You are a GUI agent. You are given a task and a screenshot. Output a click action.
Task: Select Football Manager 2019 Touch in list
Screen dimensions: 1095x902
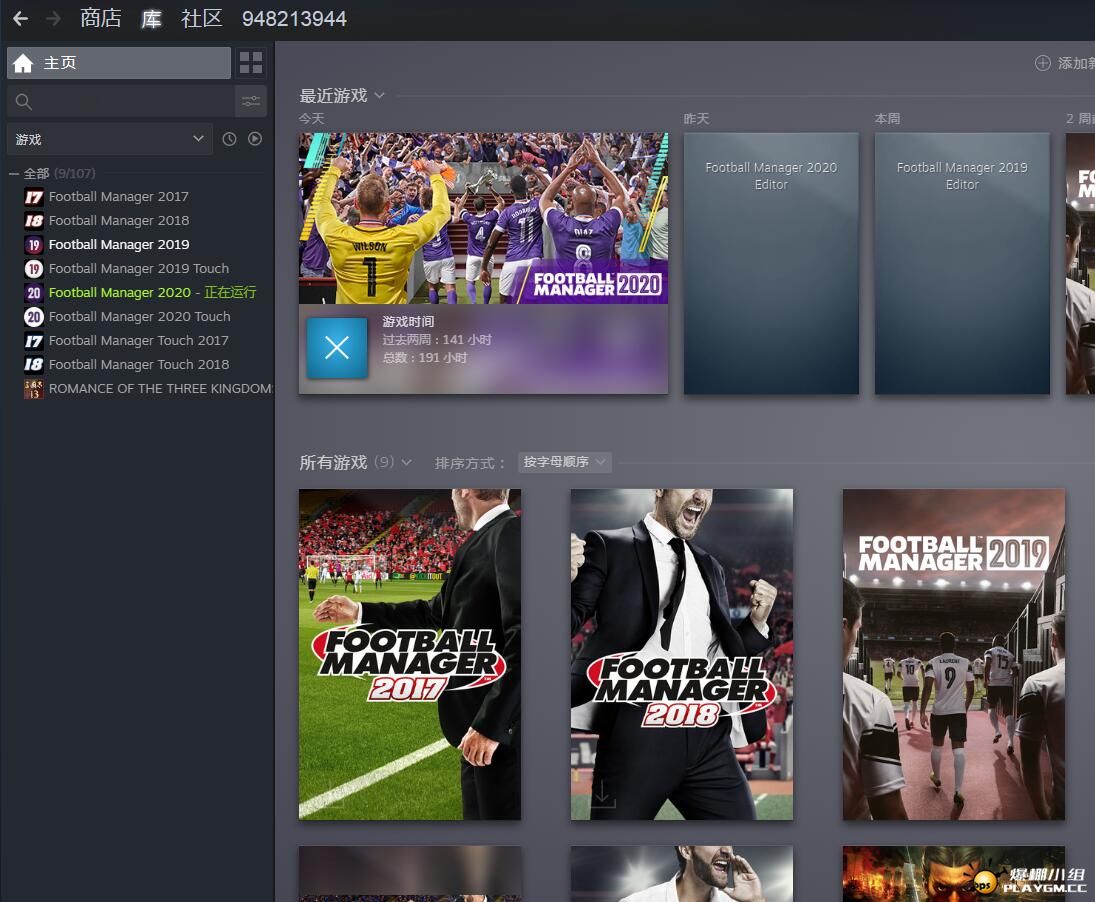(138, 268)
